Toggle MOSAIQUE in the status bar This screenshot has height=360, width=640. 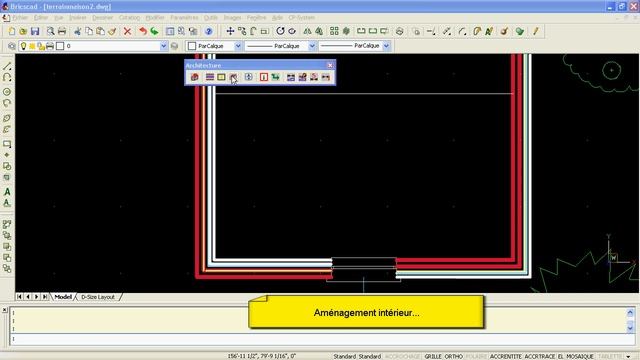(x=580, y=356)
